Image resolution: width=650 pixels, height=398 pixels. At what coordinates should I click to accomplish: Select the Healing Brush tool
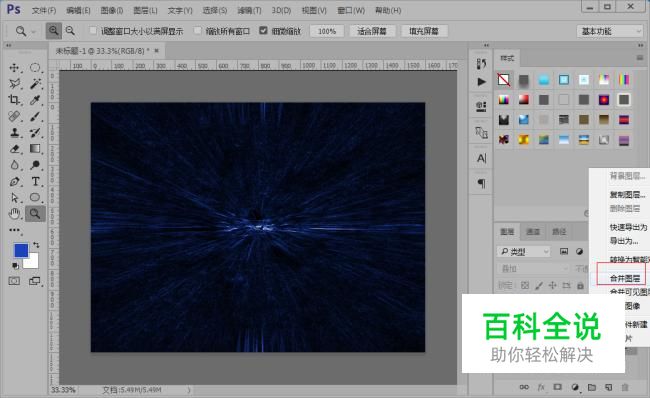click(14, 116)
